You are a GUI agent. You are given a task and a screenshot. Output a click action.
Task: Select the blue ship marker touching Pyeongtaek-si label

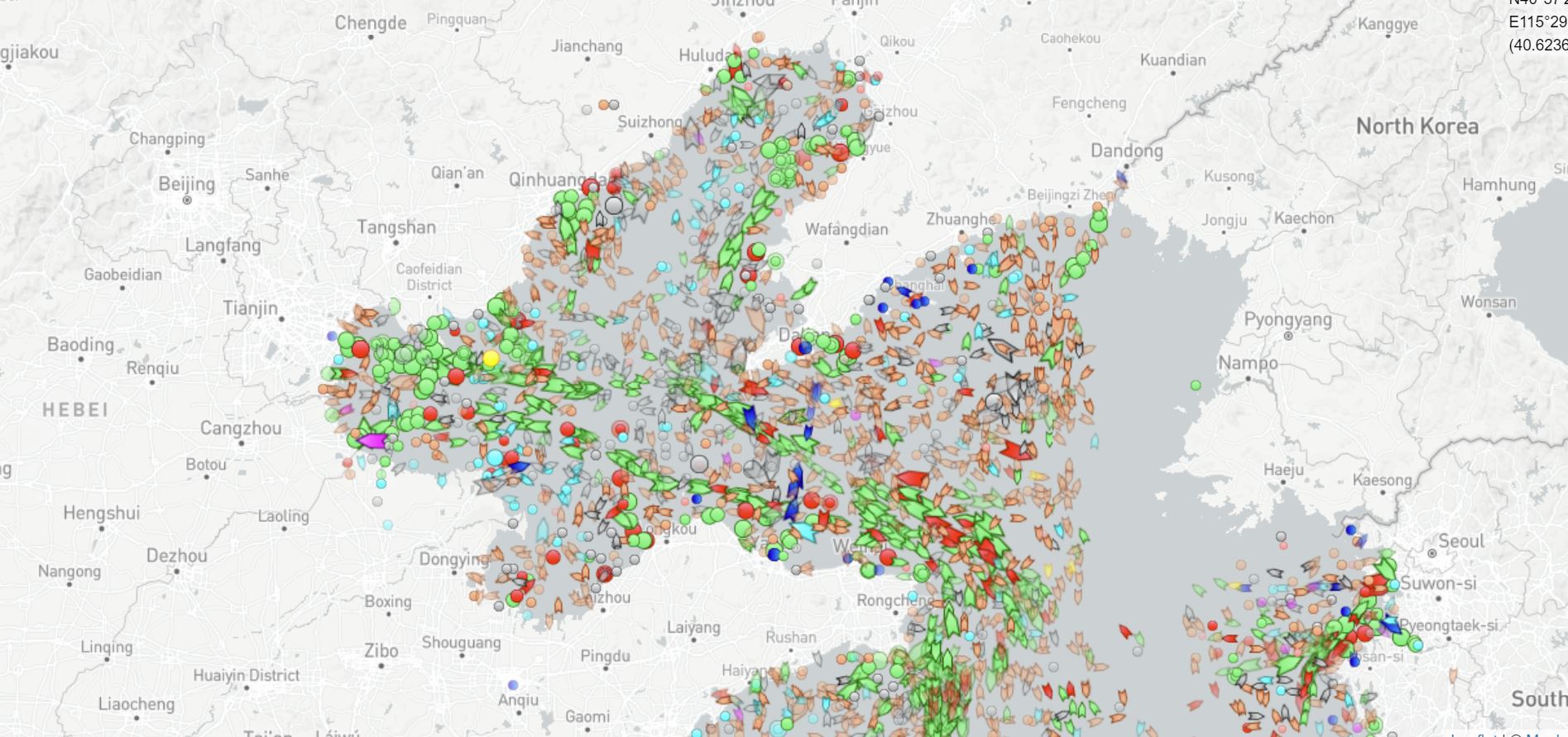[1393, 625]
